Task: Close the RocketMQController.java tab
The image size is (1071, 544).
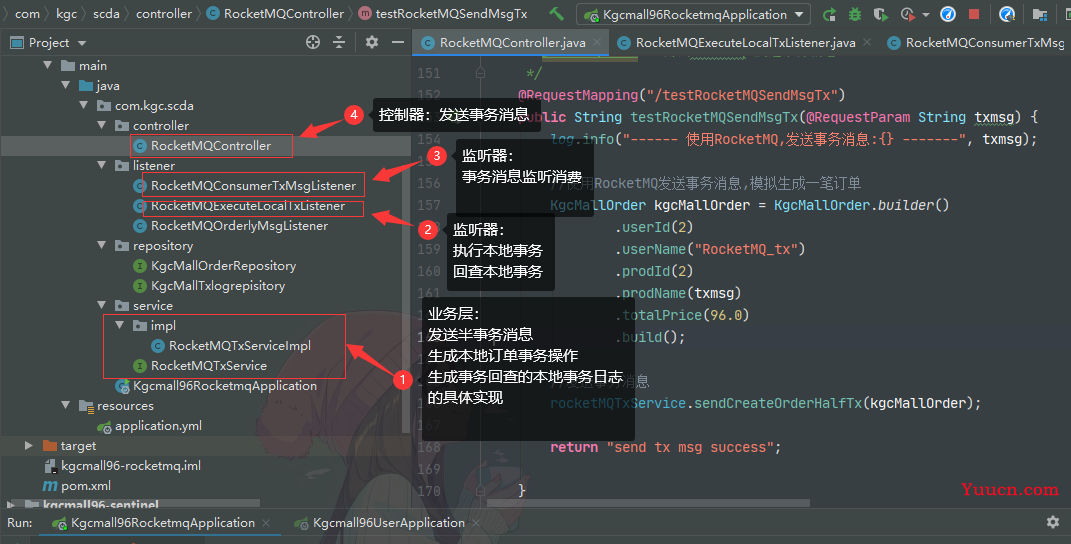Action: pos(597,42)
